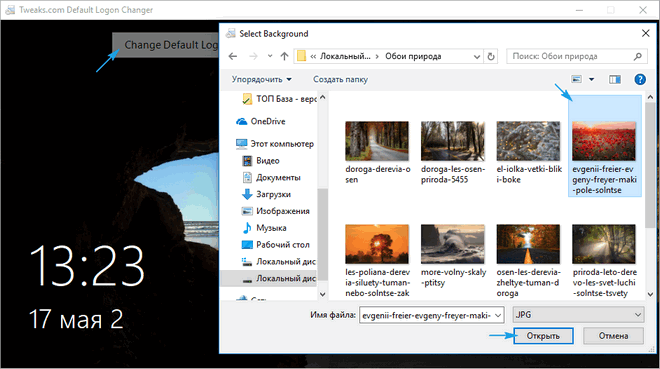The image size is (660, 369).
Task: Go up one folder level
Action: click(285, 56)
